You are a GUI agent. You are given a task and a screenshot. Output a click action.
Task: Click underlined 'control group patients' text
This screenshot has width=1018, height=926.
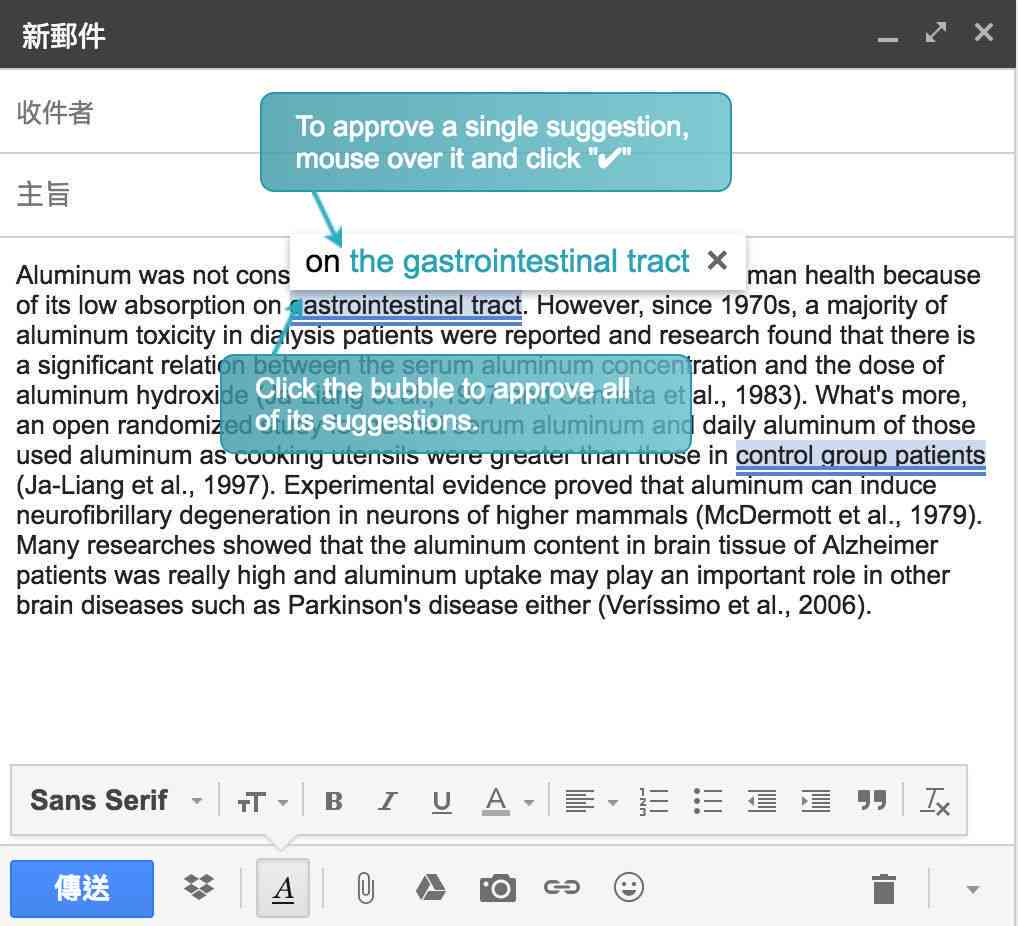click(860, 456)
